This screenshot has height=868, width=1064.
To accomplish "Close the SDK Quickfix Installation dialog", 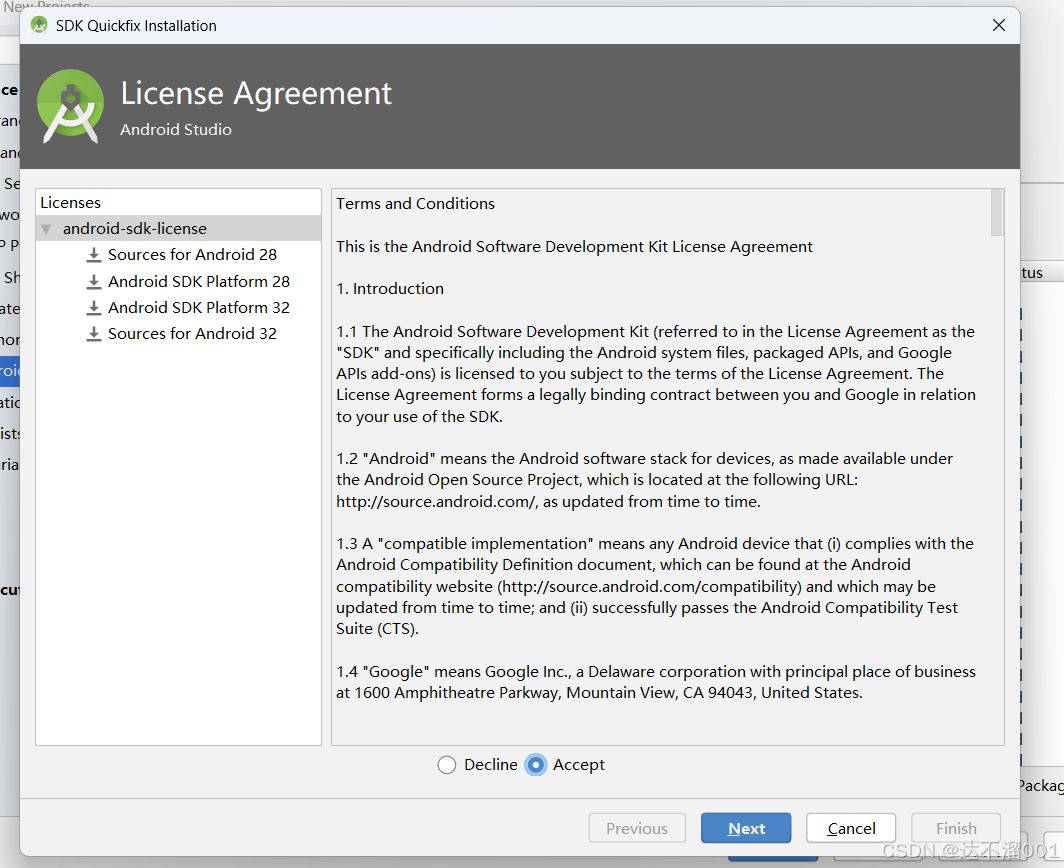I will click(999, 25).
